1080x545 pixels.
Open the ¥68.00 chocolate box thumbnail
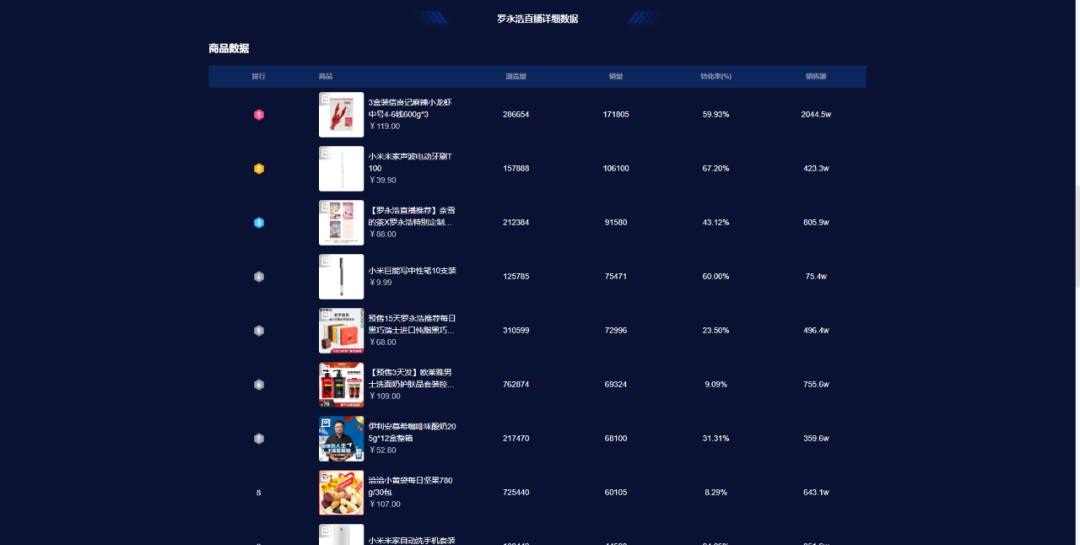pos(341,331)
